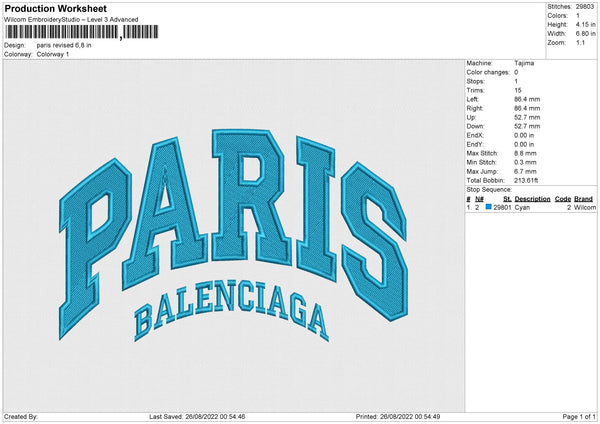
Task: Select the Cyan description in stop sequence row
Action: pos(523,208)
